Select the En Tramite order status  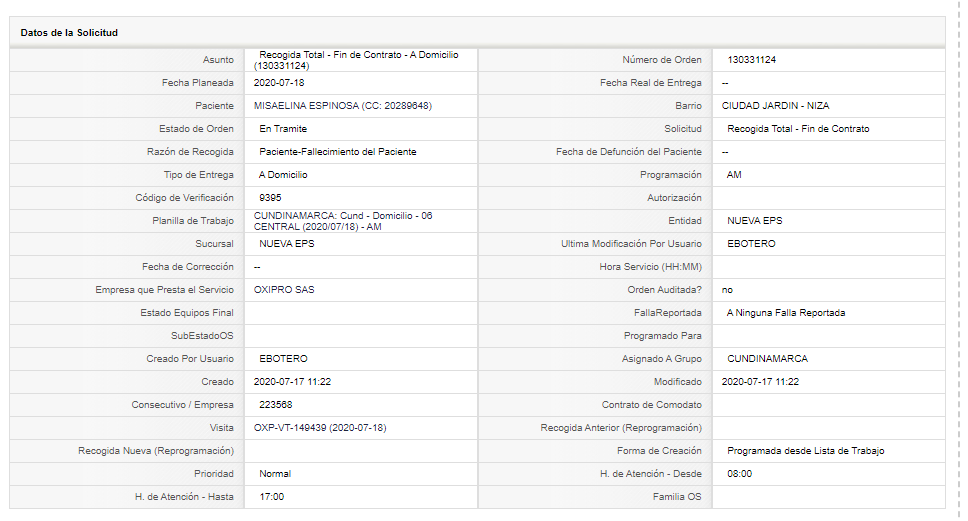point(283,129)
